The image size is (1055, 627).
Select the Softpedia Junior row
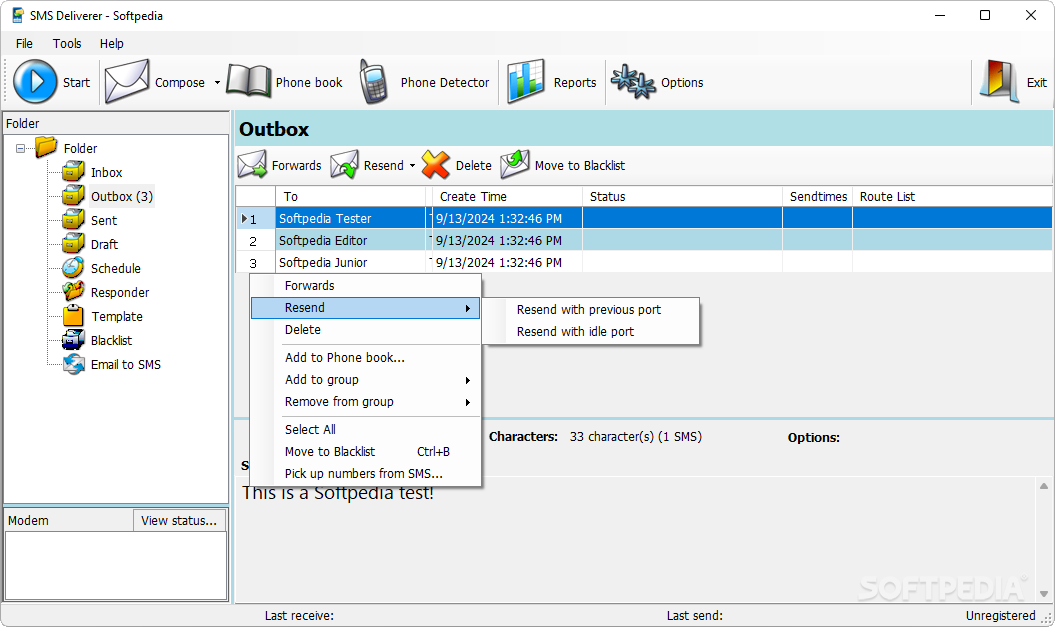pyautogui.click(x=644, y=262)
